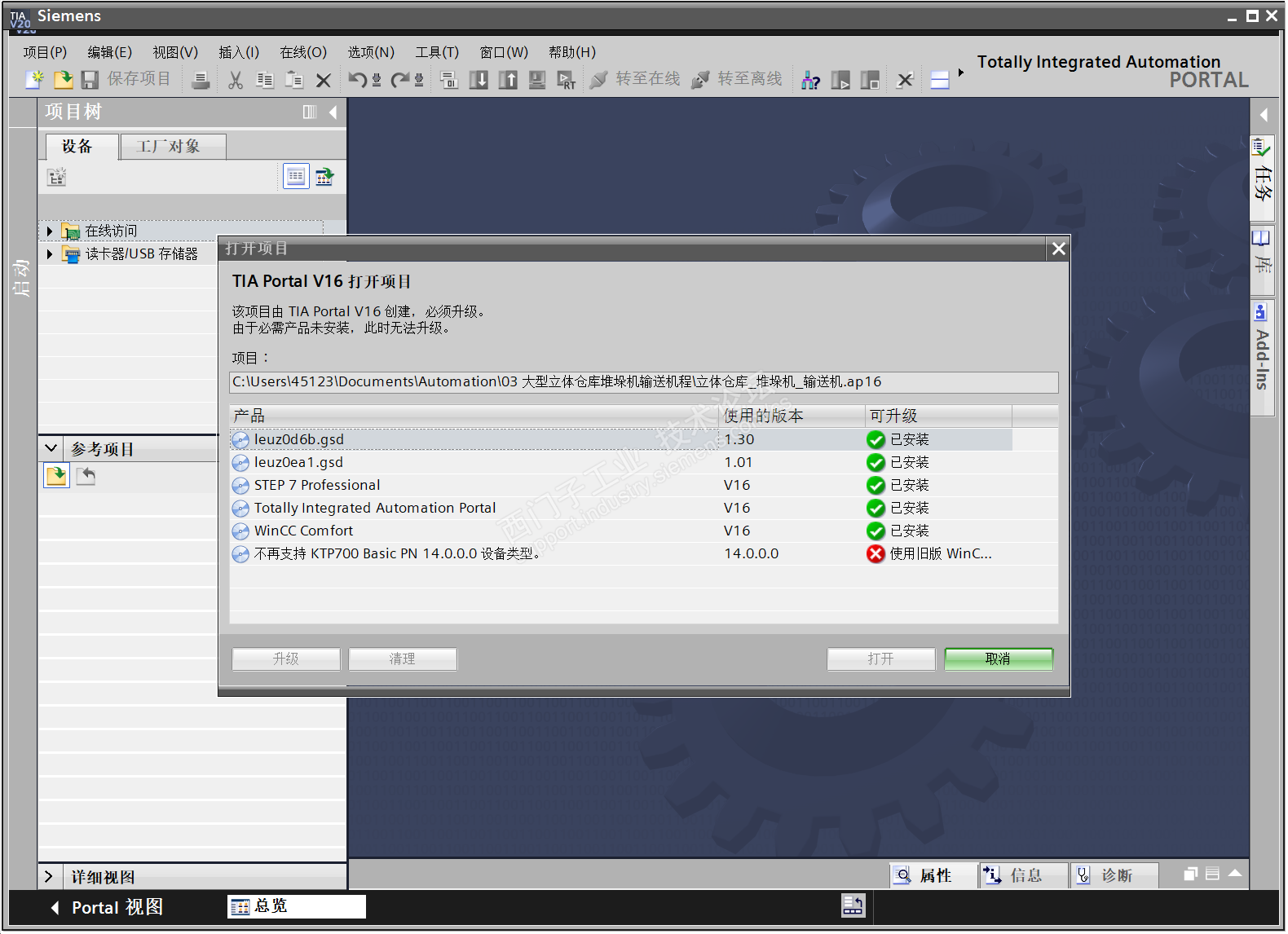Screen dimensions: 1288x934
Task: Expand the inspector window up arrow
Action: coord(1235,874)
